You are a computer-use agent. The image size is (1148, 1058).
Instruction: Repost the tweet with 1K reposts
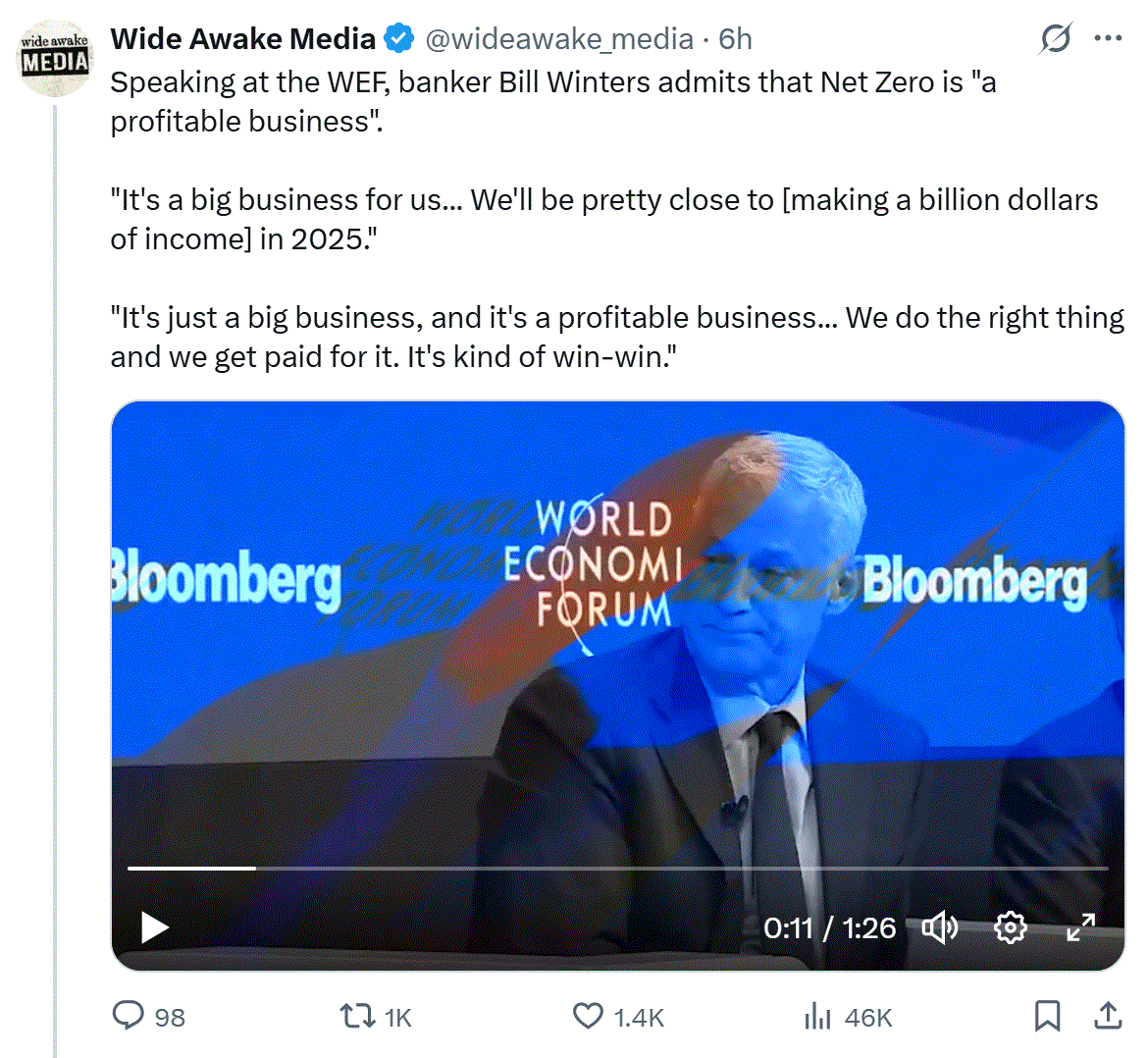(355, 1016)
